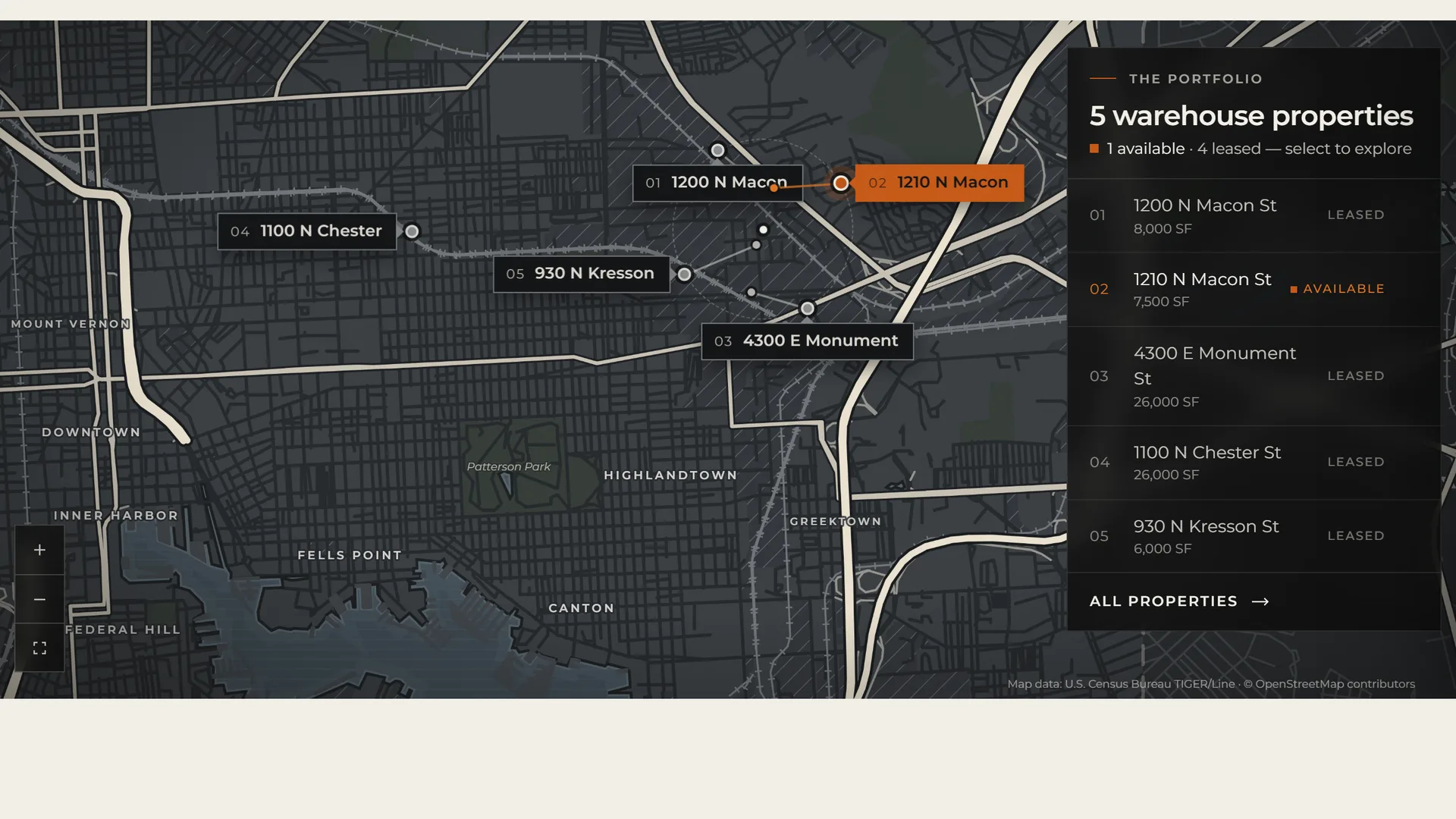The image size is (1456, 819).
Task: Click the DOWNTOWN neighborhood label
Action: 91,432
